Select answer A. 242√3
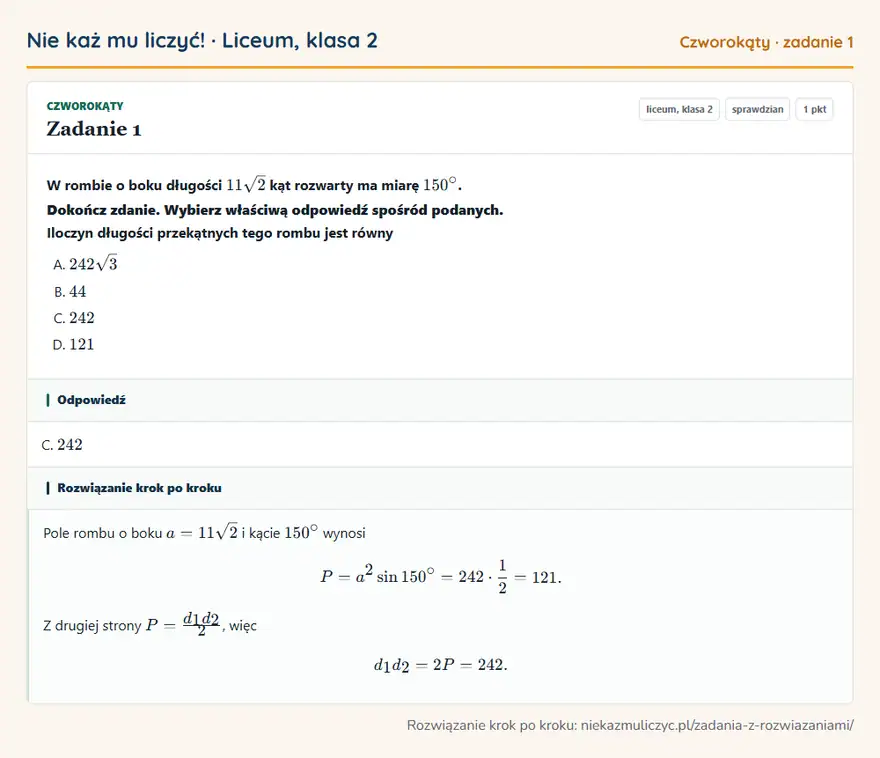 click(x=85, y=264)
